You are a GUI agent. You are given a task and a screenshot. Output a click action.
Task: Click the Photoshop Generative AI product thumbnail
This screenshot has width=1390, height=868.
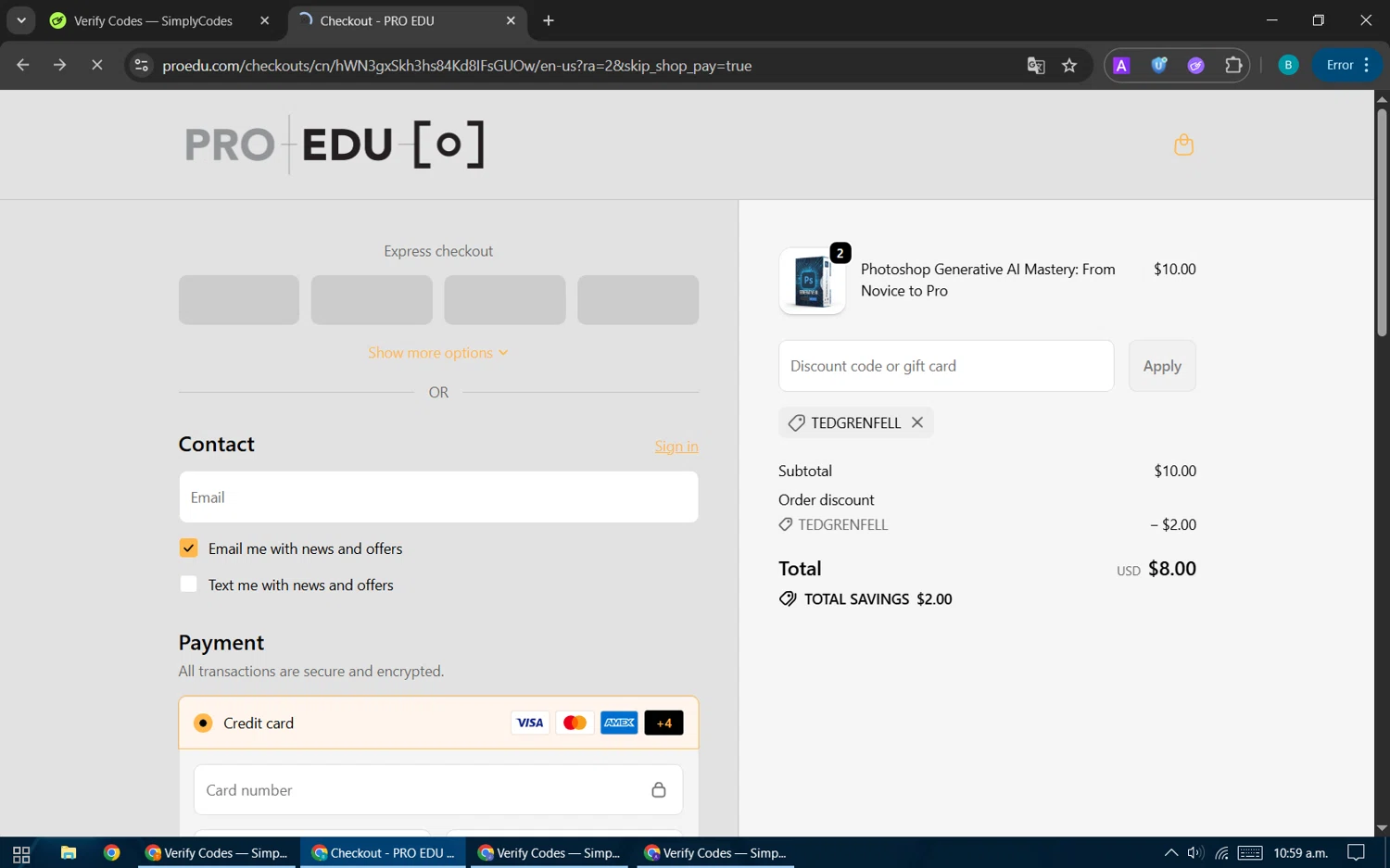point(812,281)
